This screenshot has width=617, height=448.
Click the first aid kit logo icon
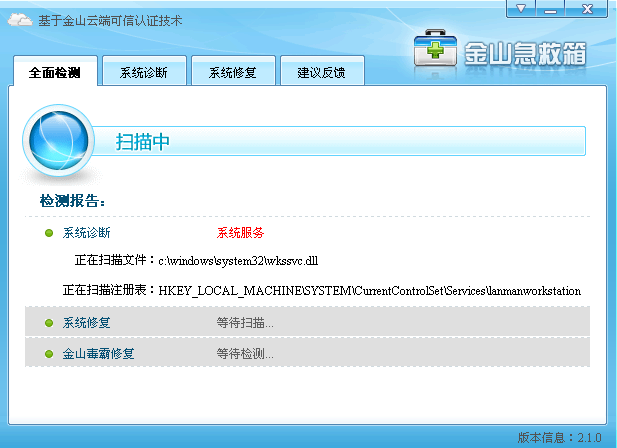[x=435, y=49]
